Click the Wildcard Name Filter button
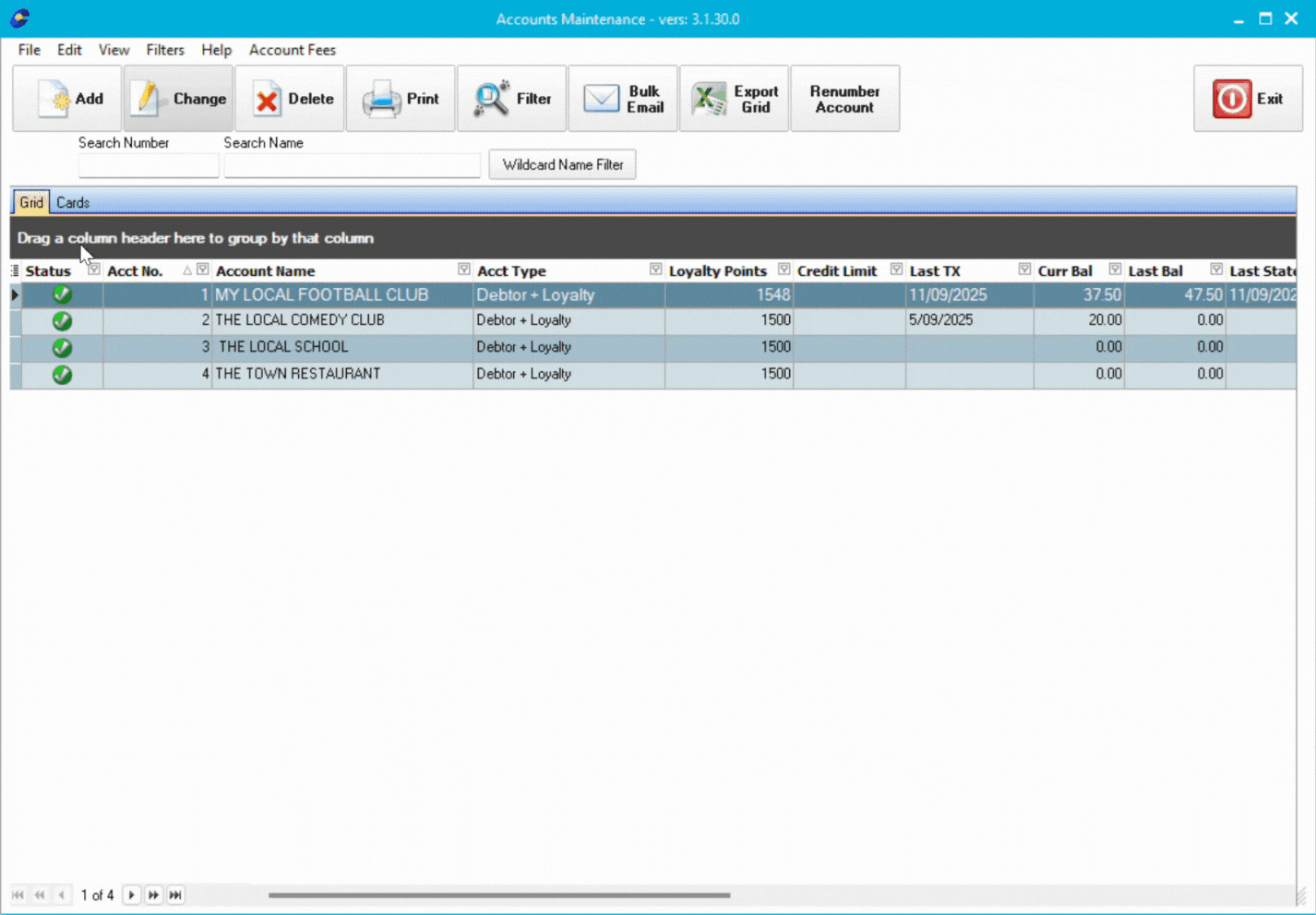The height and width of the screenshot is (915, 1316). pyautogui.click(x=562, y=164)
